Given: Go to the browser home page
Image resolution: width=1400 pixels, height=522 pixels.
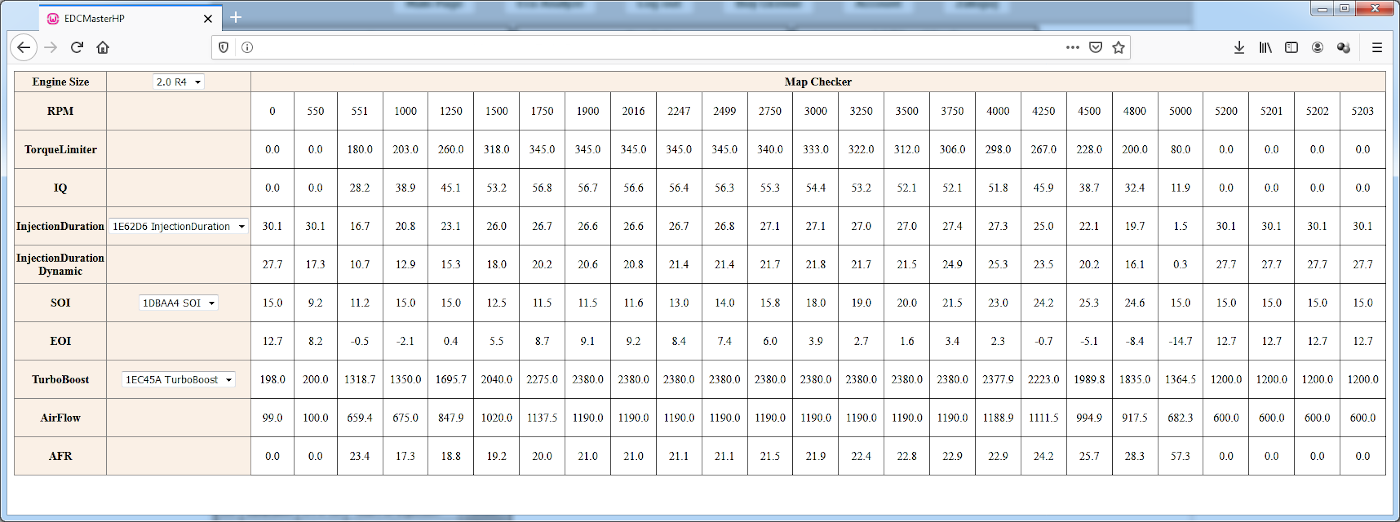Looking at the screenshot, I should coord(103,47).
